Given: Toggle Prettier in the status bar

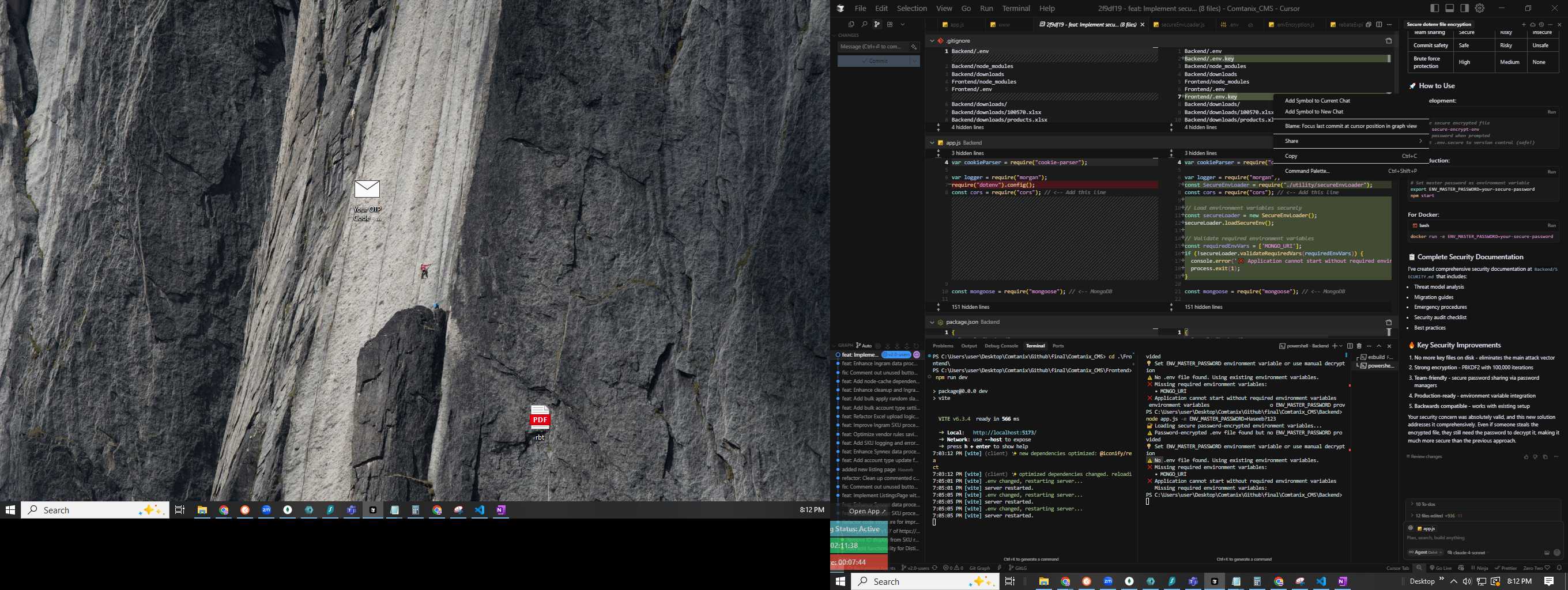Looking at the screenshot, I should click(x=1506, y=568).
